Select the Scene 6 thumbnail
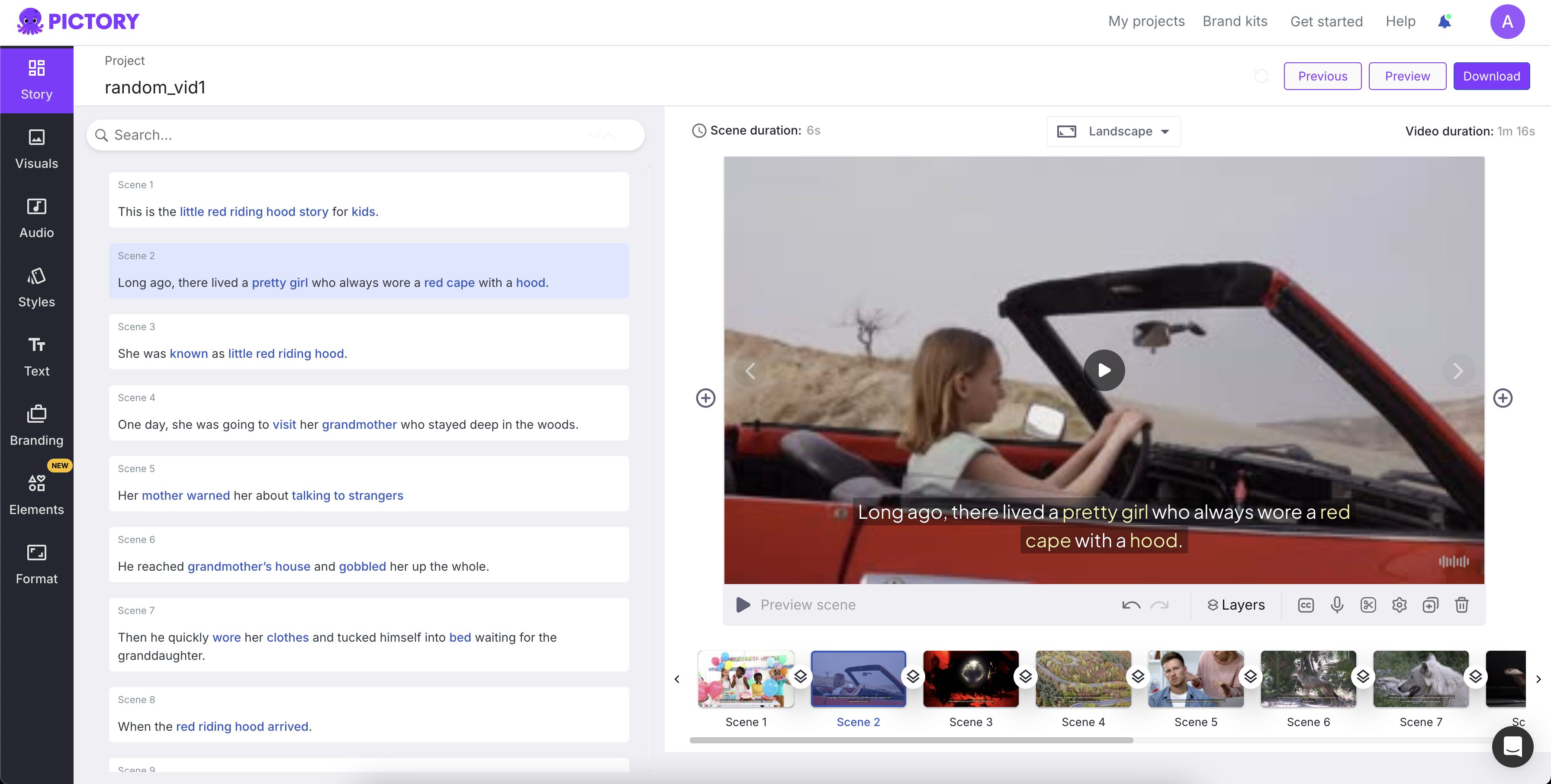 pyautogui.click(x=1309, y=678)
